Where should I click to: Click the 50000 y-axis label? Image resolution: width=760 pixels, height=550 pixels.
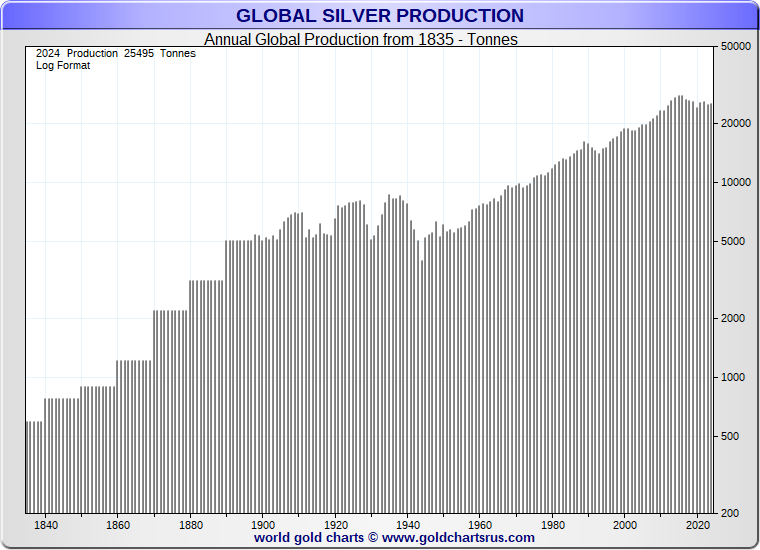[736, 47]
